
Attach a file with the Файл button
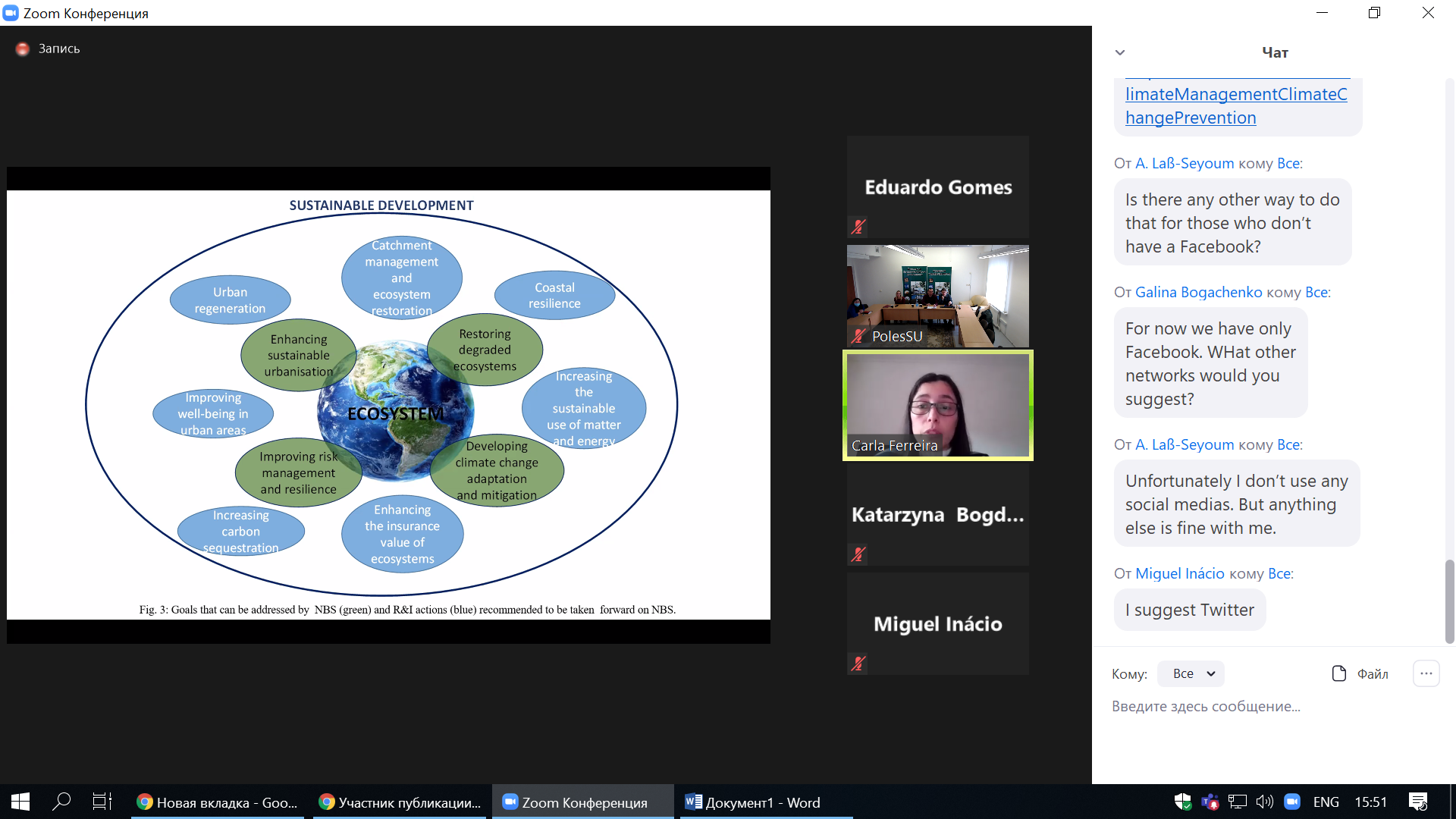coord(1360,673)
